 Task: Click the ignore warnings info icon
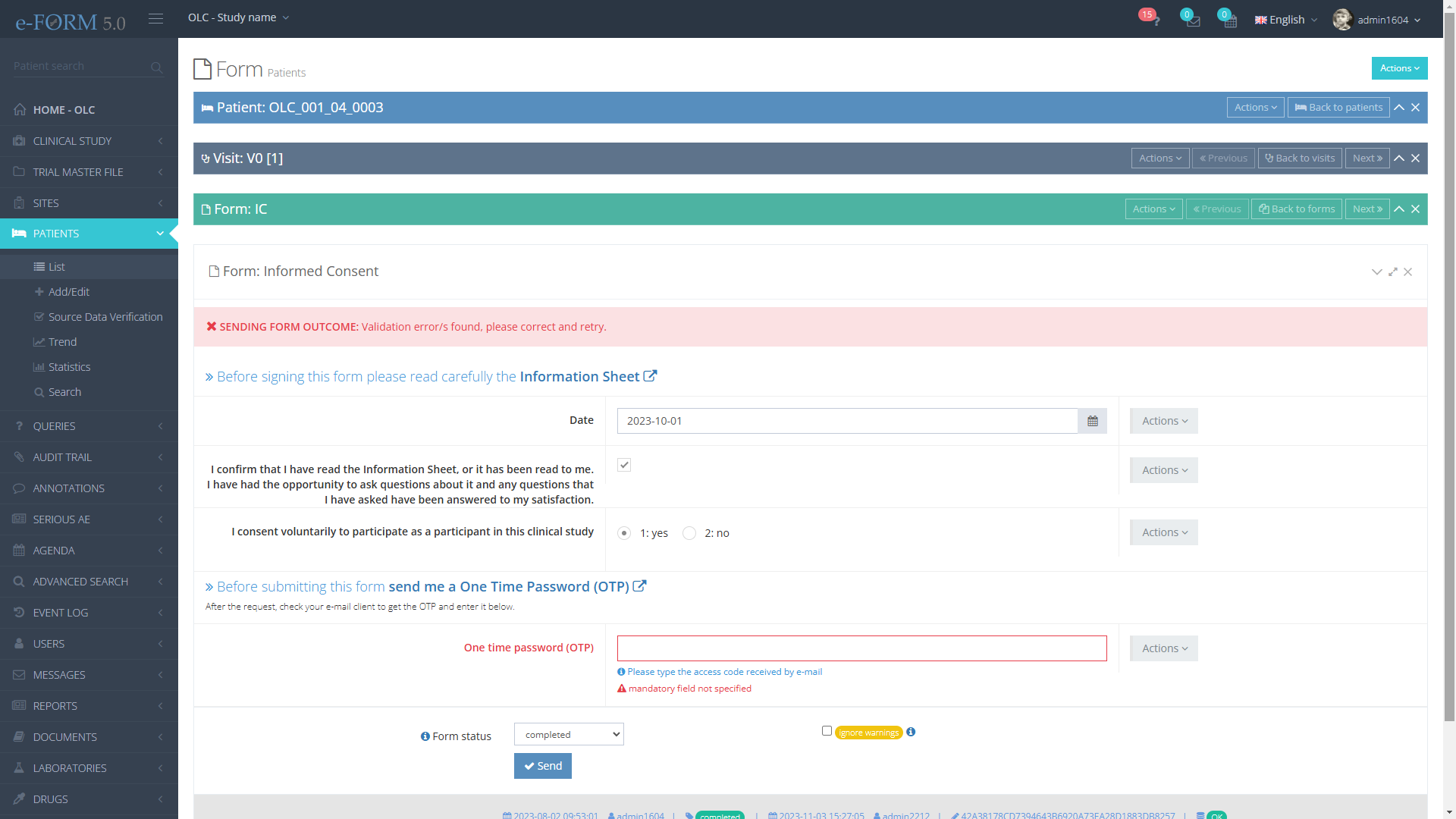tap(911, 732)
